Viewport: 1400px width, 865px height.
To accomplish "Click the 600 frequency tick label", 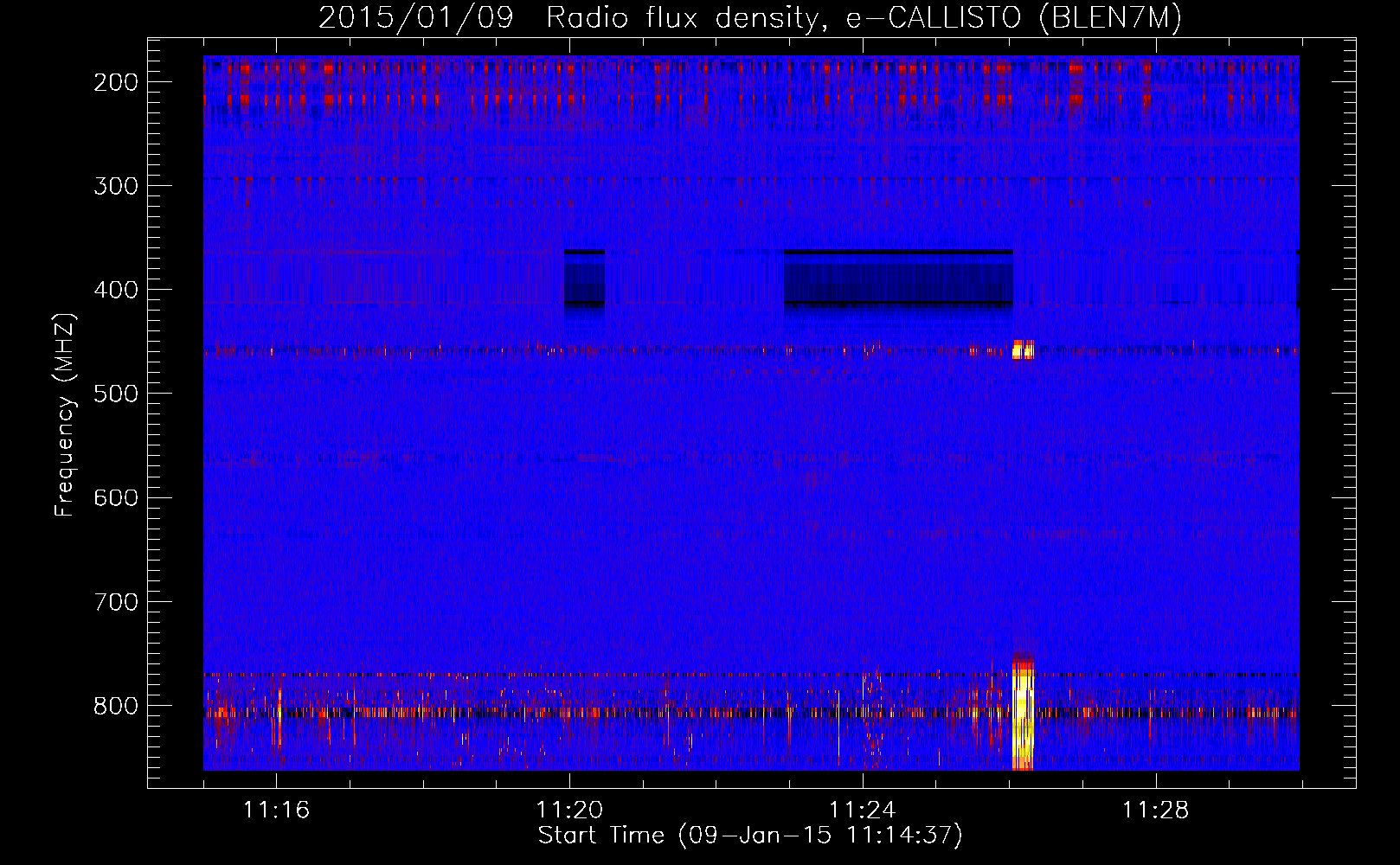I will [116, 497].
